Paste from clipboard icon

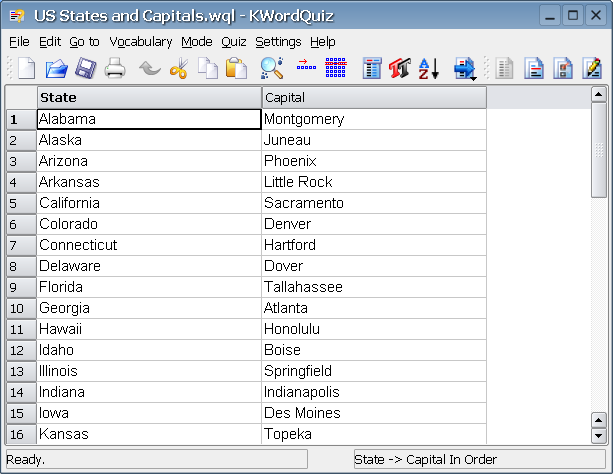[x=236, y=68]
